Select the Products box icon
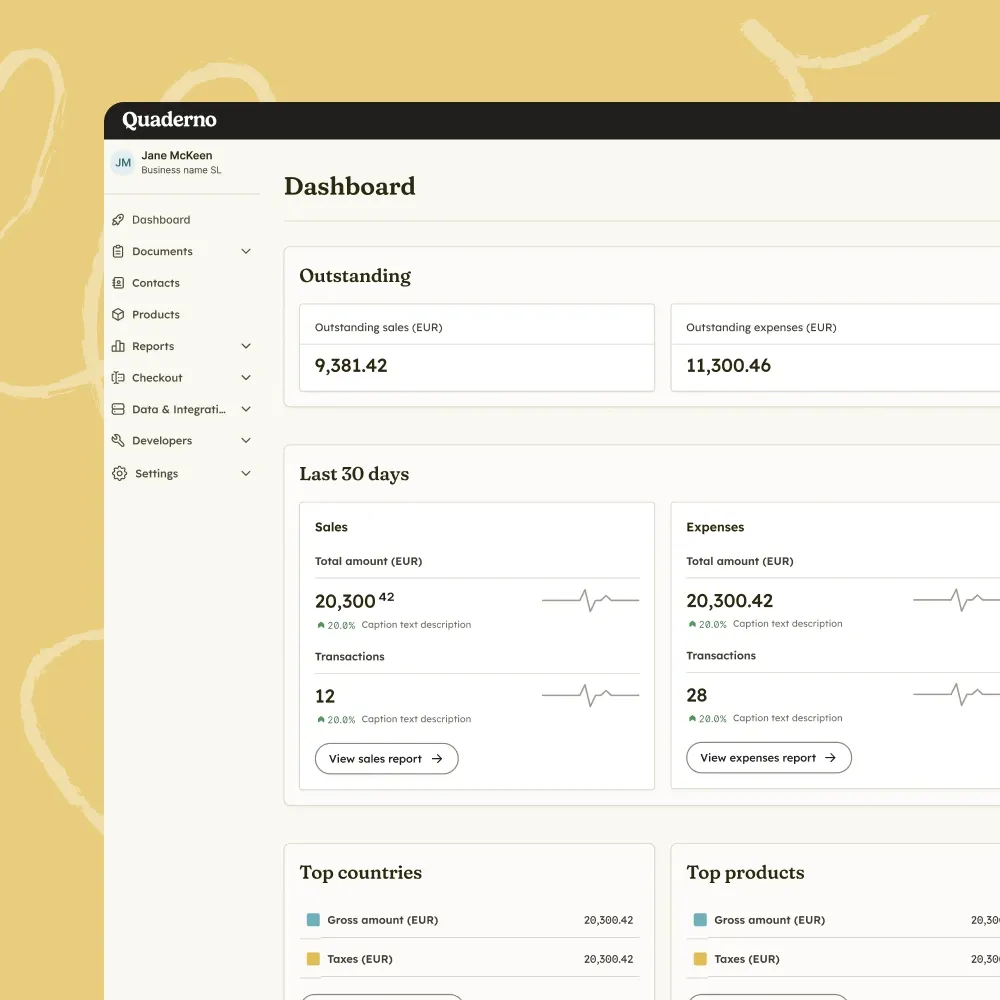This screenshot has height=1000, width=1000. click(x=119, y=314)
